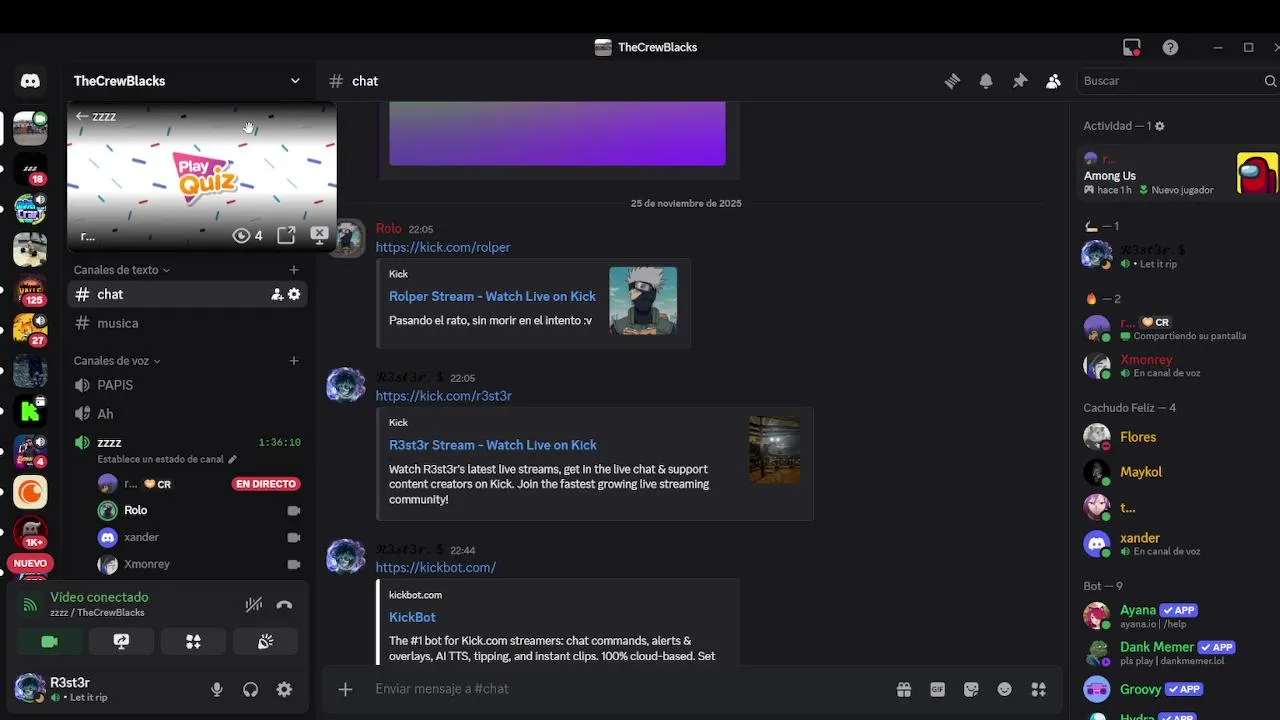Invite people to chat channel icon
This screenshot has height=720, width=1280.
click(277, 294)
